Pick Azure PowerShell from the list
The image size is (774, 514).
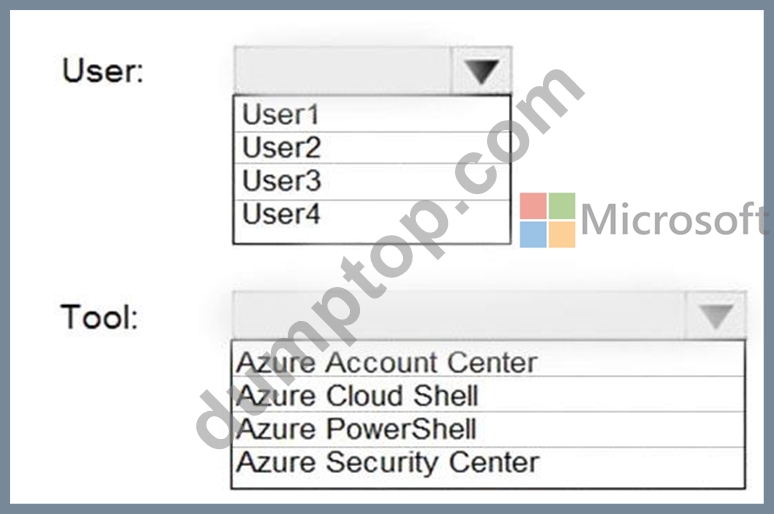(488, 429)
